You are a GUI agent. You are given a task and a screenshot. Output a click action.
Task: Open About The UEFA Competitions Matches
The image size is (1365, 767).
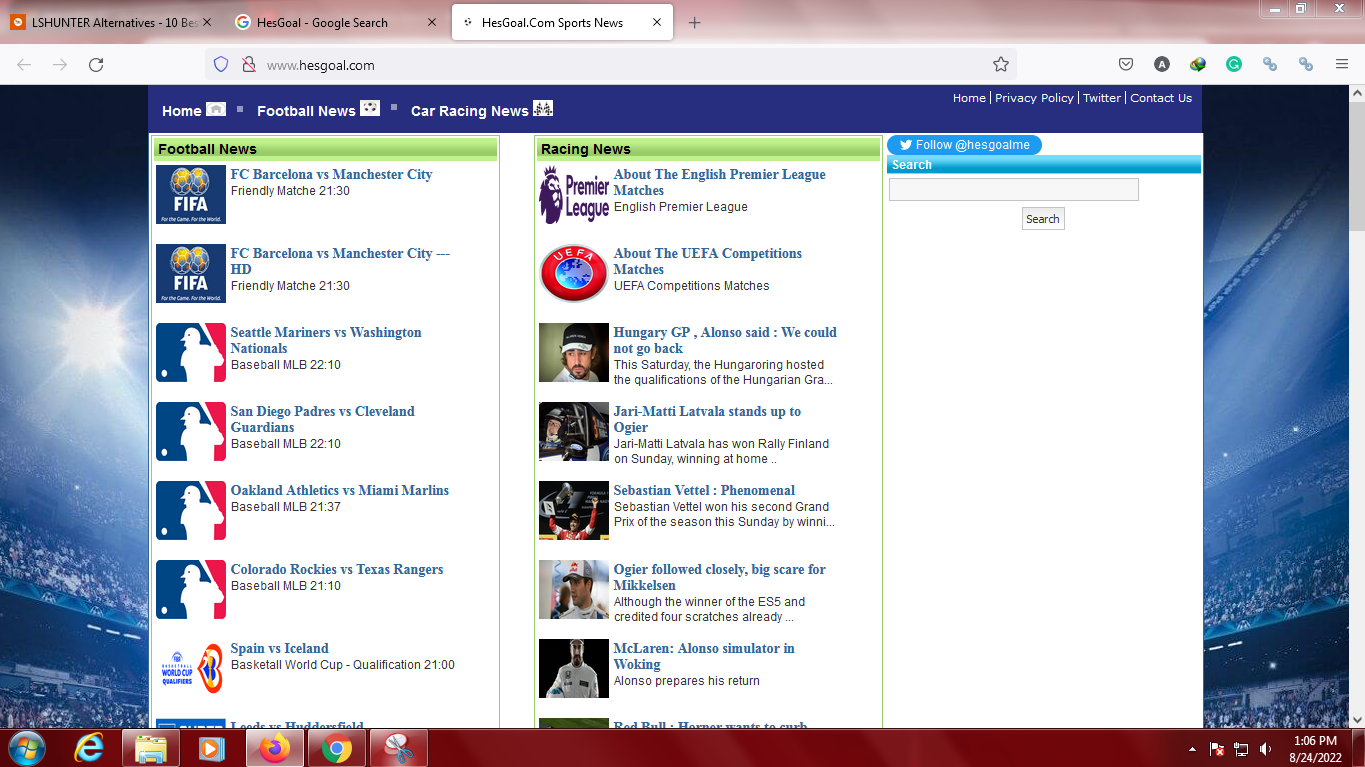(708, 261)
